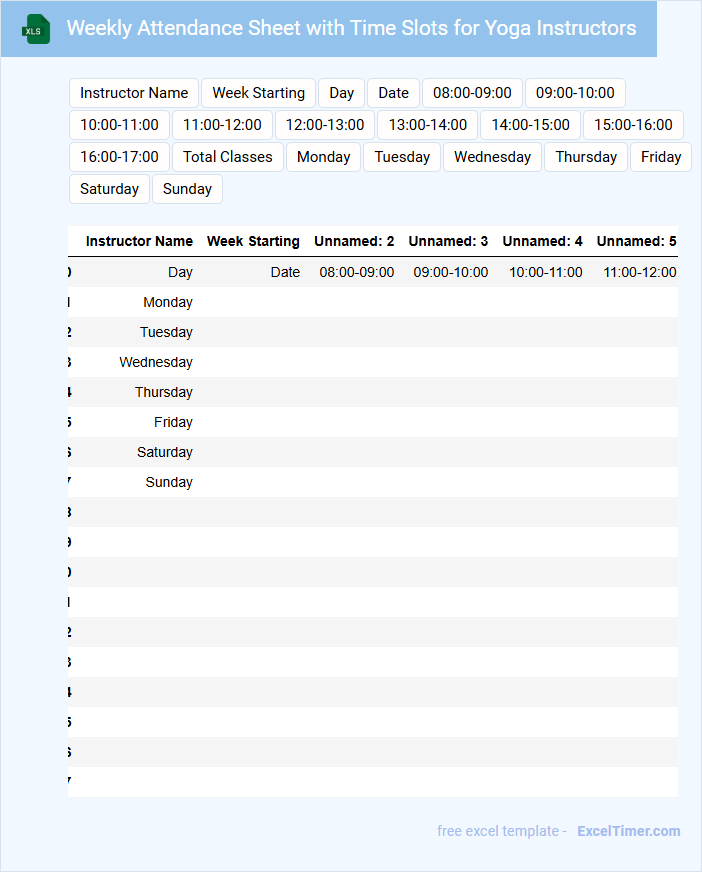The image size is (702, 872).
Task: Select the Week Starting tag
Action: pos(259,93)
